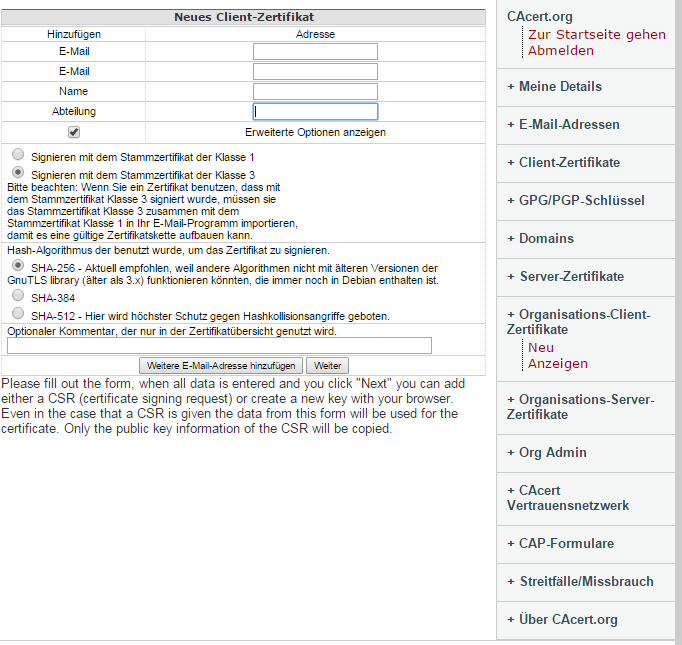Screen dimensions: 682x645
Task: Click the Weiter button
Action: point(327,366)
